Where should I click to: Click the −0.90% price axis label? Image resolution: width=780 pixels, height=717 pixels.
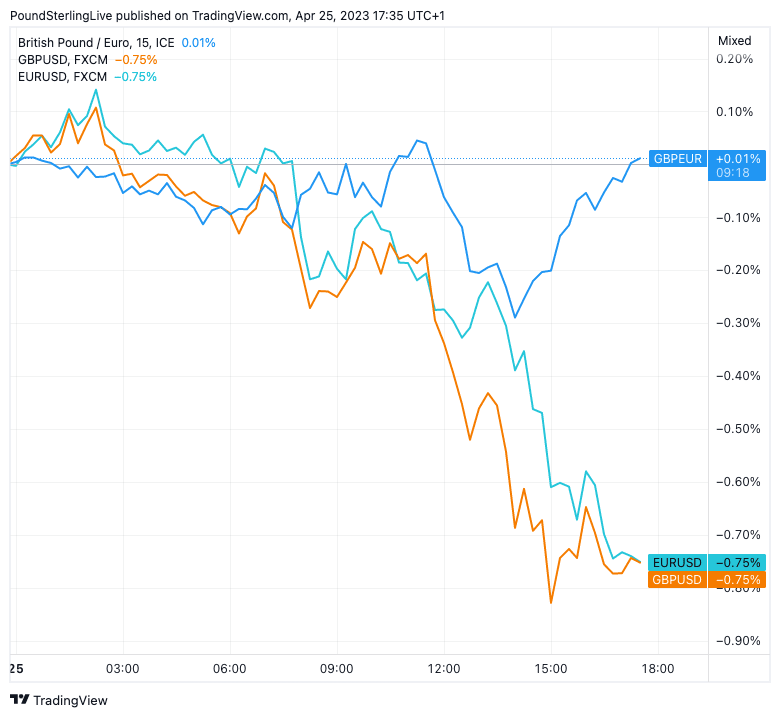click(x=735, y=640)
